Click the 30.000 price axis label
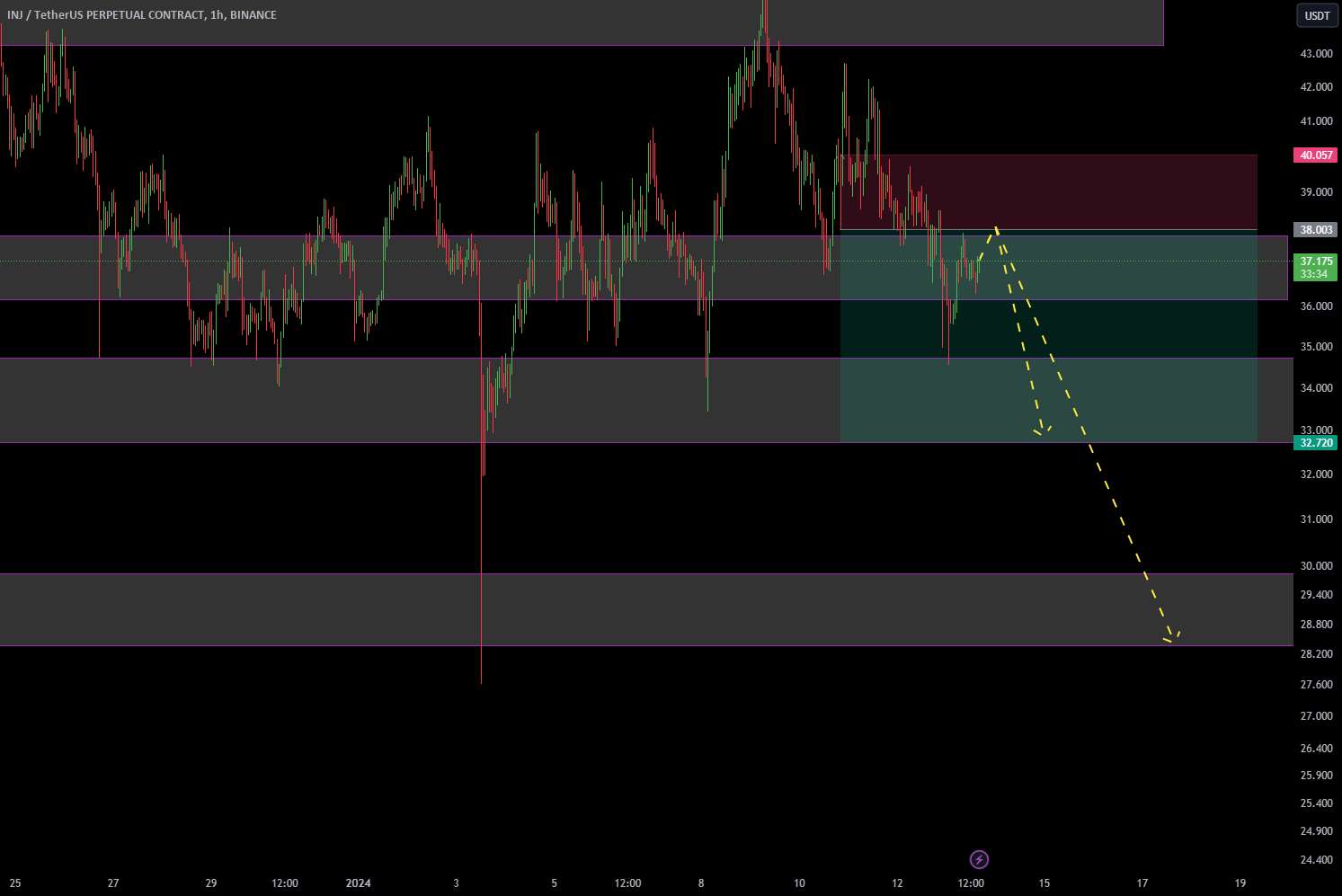 coord(1316,566)
